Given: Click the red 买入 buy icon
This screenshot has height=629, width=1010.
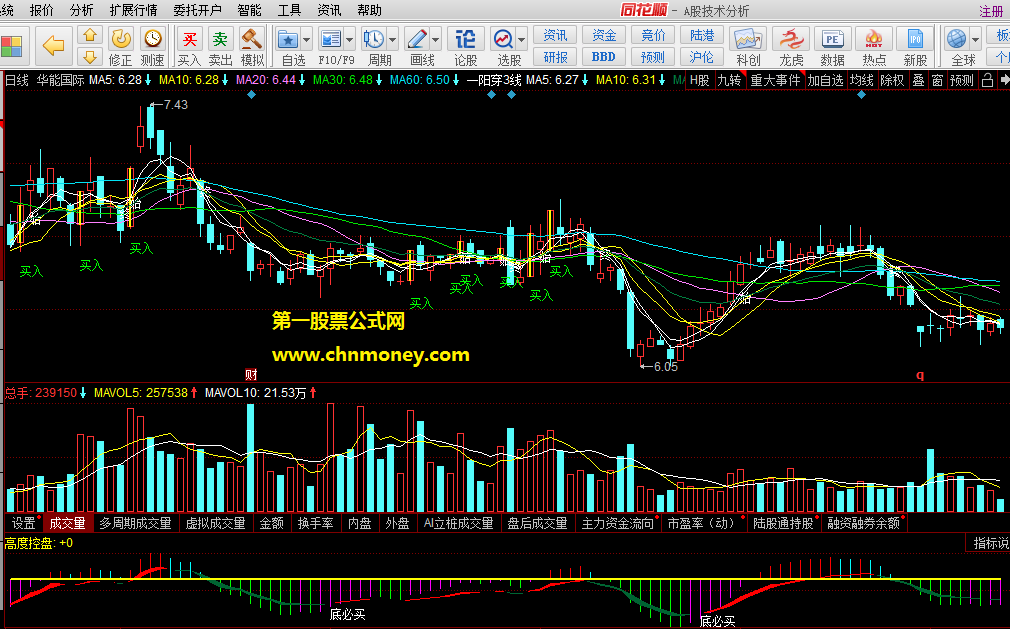Looking at the screenshot, I should pyautogui.click(x=189, y=39).
